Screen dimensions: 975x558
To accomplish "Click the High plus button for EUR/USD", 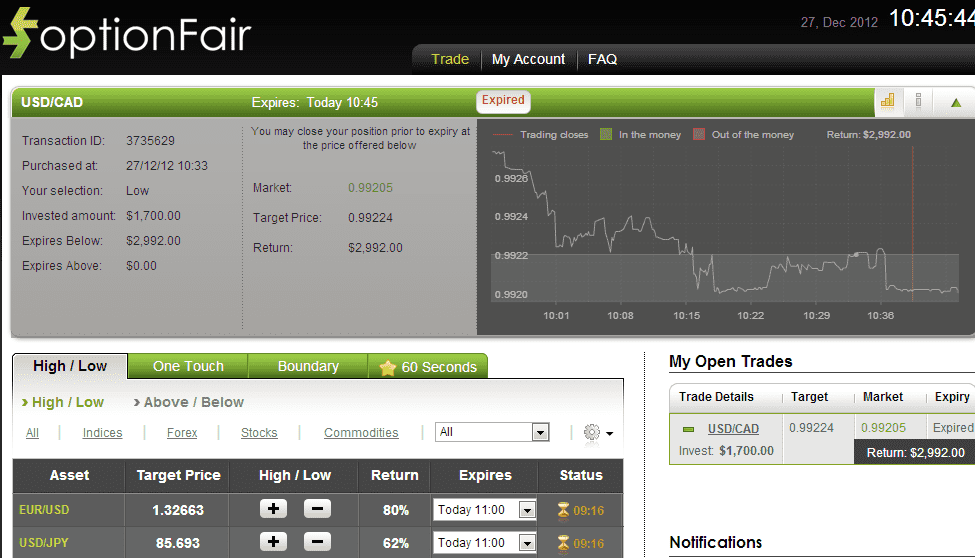I will pos(273,509).
